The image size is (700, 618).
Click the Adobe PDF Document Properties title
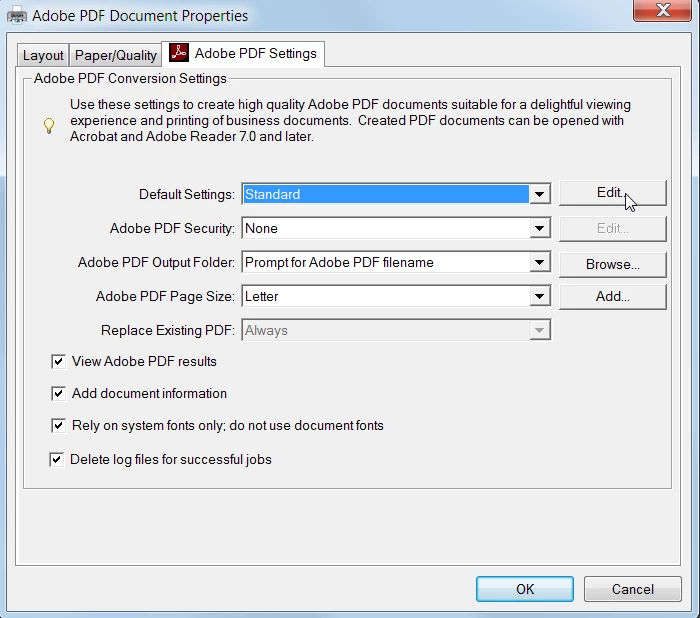140,16
